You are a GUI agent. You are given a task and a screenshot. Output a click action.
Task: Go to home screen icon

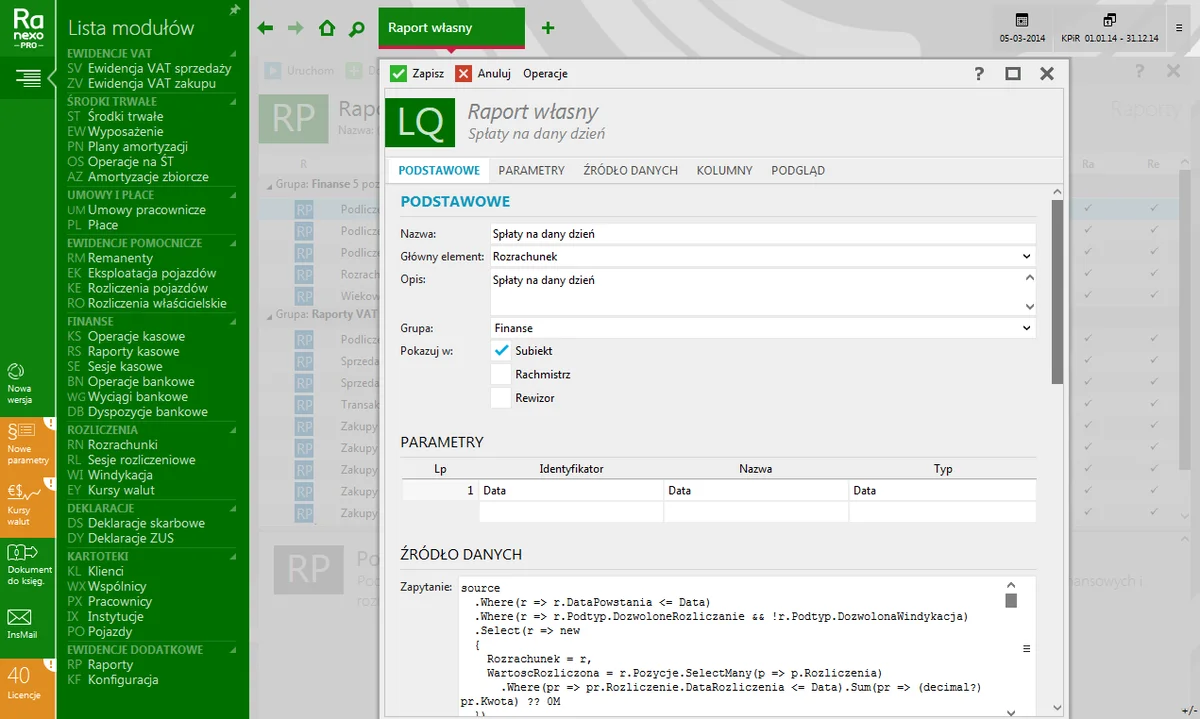326,28
